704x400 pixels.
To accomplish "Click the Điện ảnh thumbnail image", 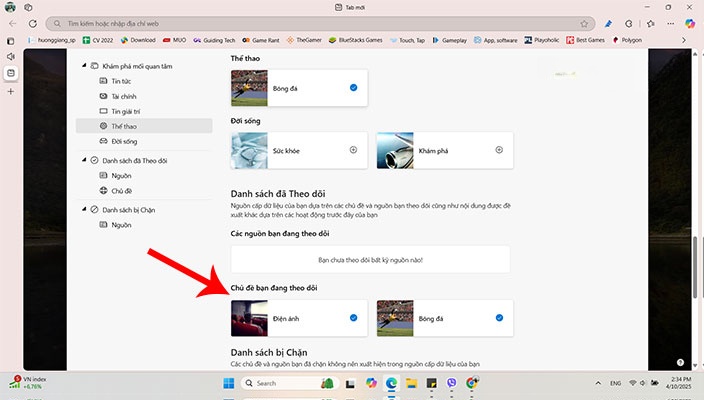I will pos(249,318).
